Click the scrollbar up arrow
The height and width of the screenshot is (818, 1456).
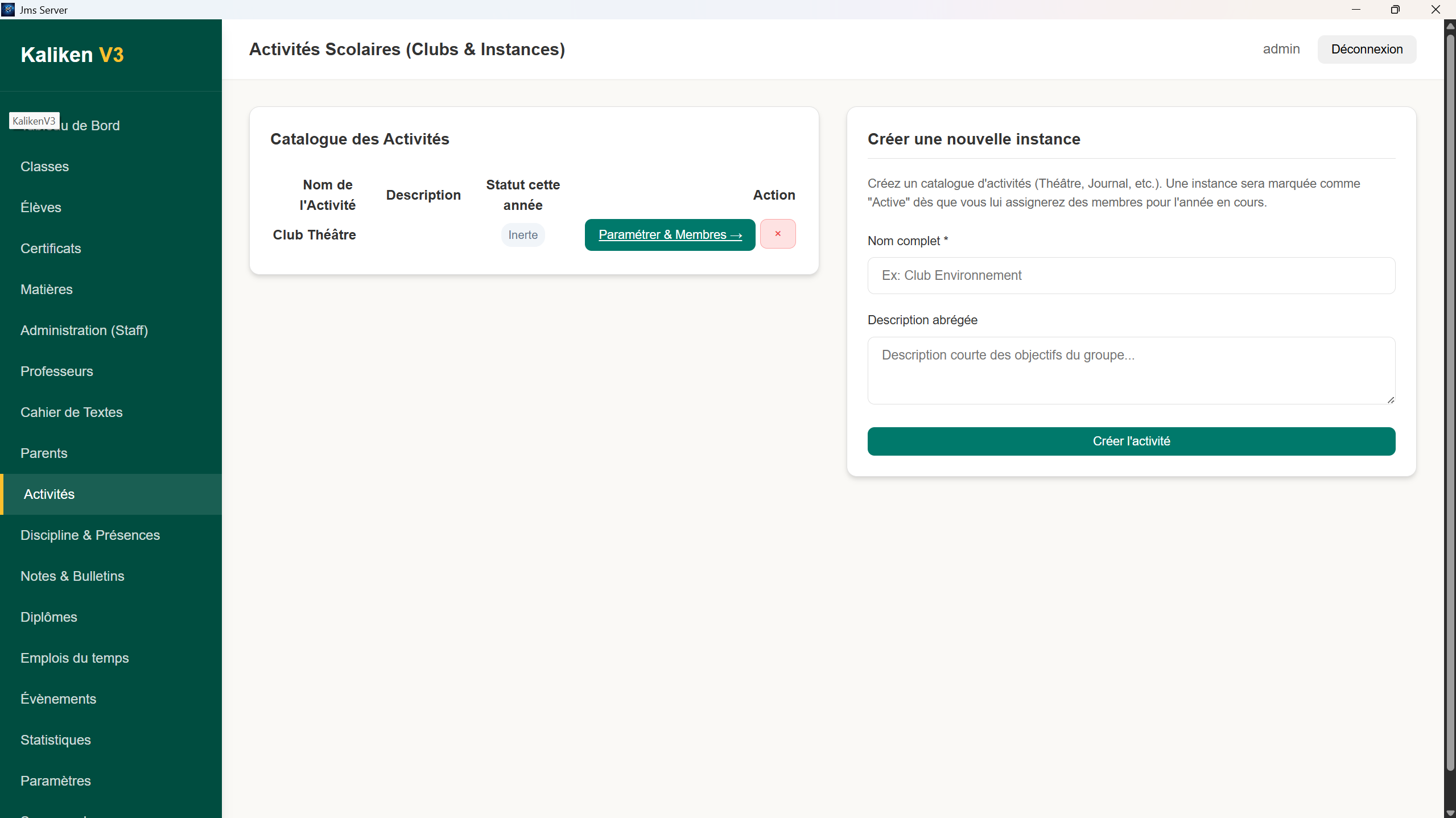[x=1450, y=26]
